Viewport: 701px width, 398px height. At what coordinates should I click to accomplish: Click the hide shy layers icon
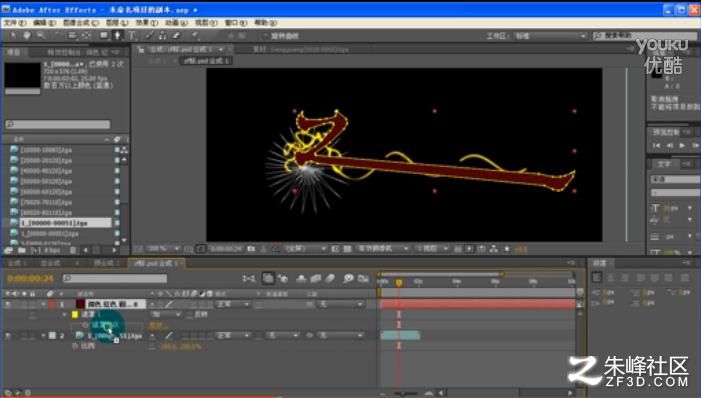[301, 279]
